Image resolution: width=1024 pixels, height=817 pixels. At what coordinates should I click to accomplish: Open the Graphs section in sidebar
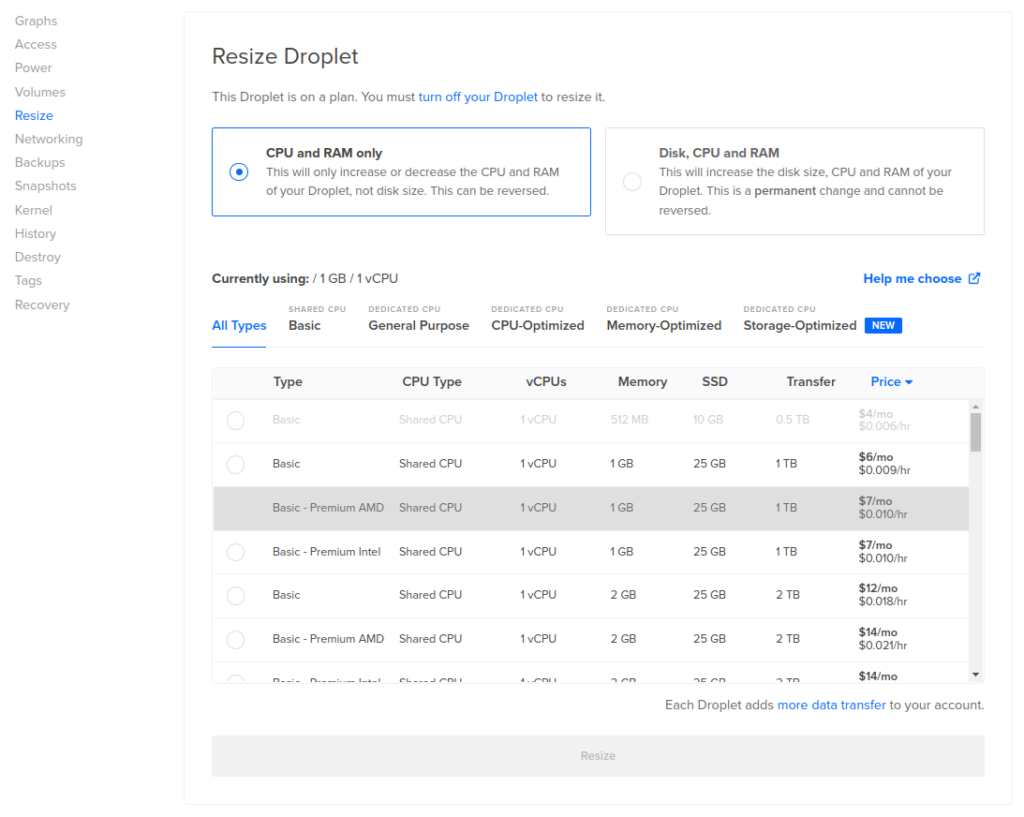pos(36,21)
